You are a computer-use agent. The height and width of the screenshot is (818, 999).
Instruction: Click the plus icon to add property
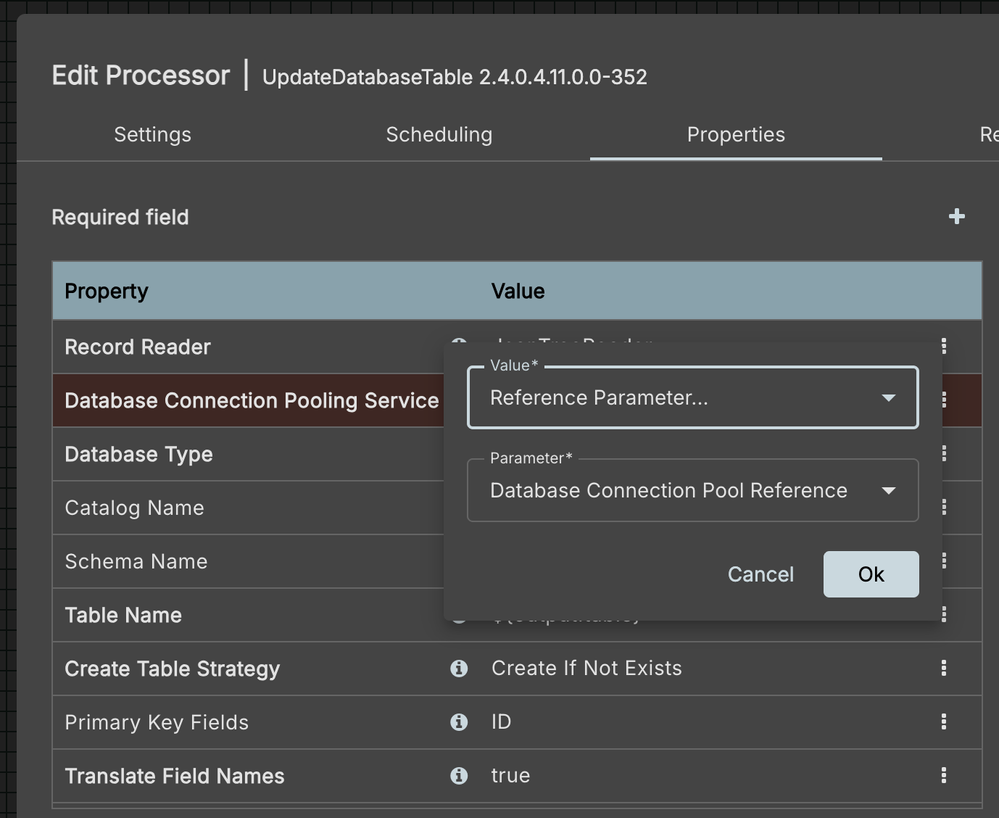[956, 217]
